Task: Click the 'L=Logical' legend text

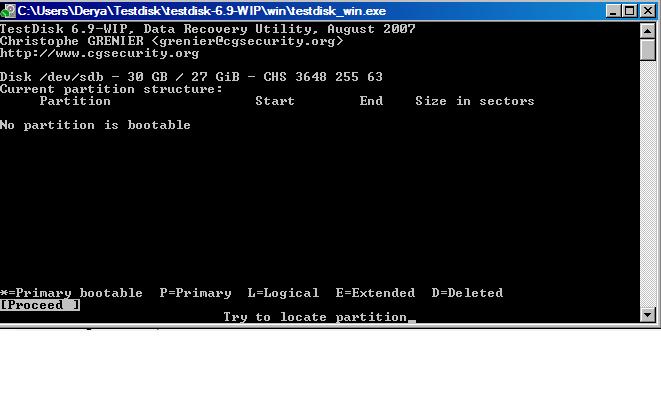Action: [283, 293]
